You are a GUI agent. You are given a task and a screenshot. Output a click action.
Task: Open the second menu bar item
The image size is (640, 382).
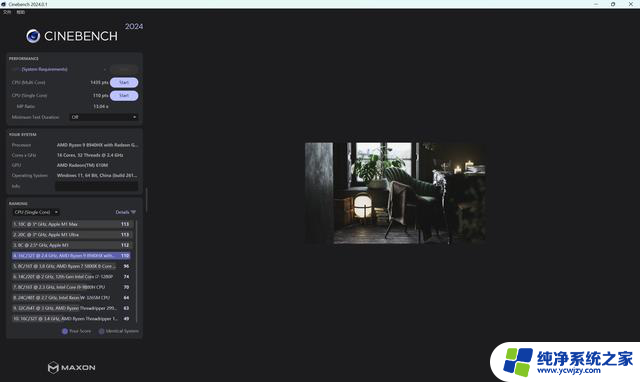[20, 12]
